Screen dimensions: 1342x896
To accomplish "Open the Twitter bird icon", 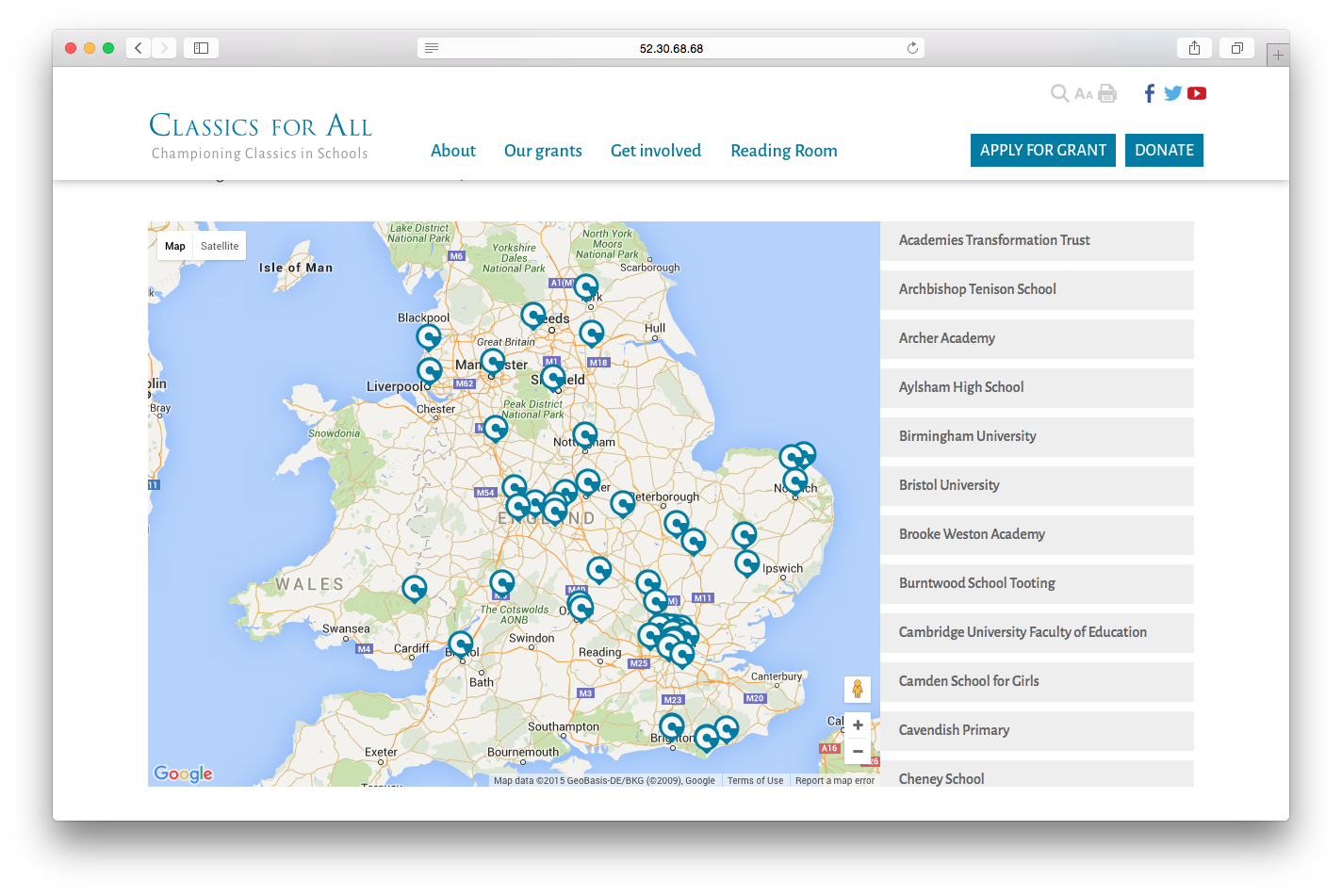I will click(1172, 93).
